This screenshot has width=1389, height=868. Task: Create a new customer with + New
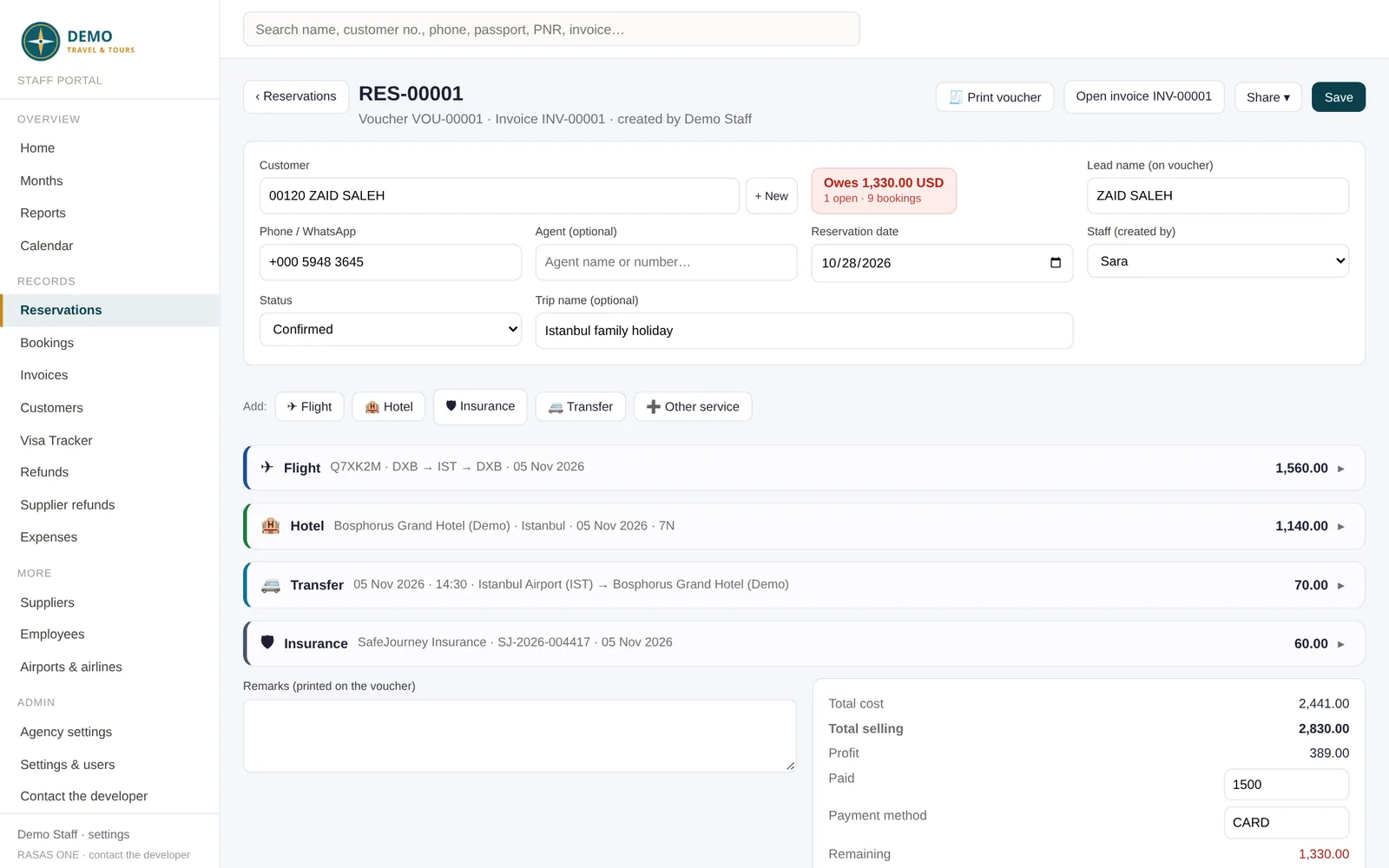pyautogui.click(x=771, y=196)
